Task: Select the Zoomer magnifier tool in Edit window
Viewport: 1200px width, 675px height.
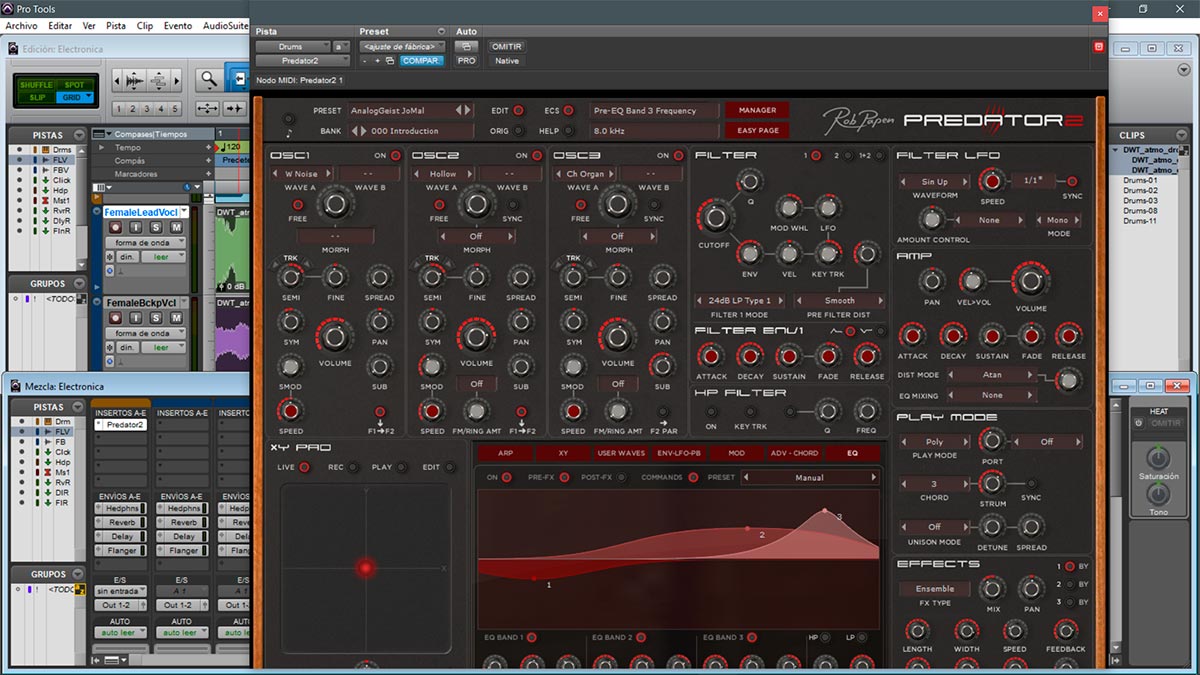Action: click(x=209, y=79)
